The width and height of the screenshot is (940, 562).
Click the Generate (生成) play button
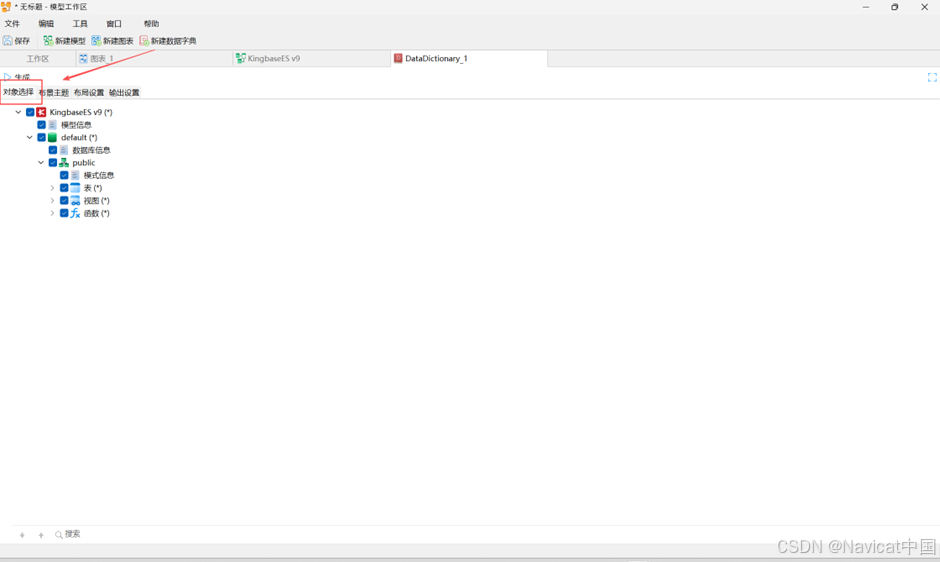(17, 77)
